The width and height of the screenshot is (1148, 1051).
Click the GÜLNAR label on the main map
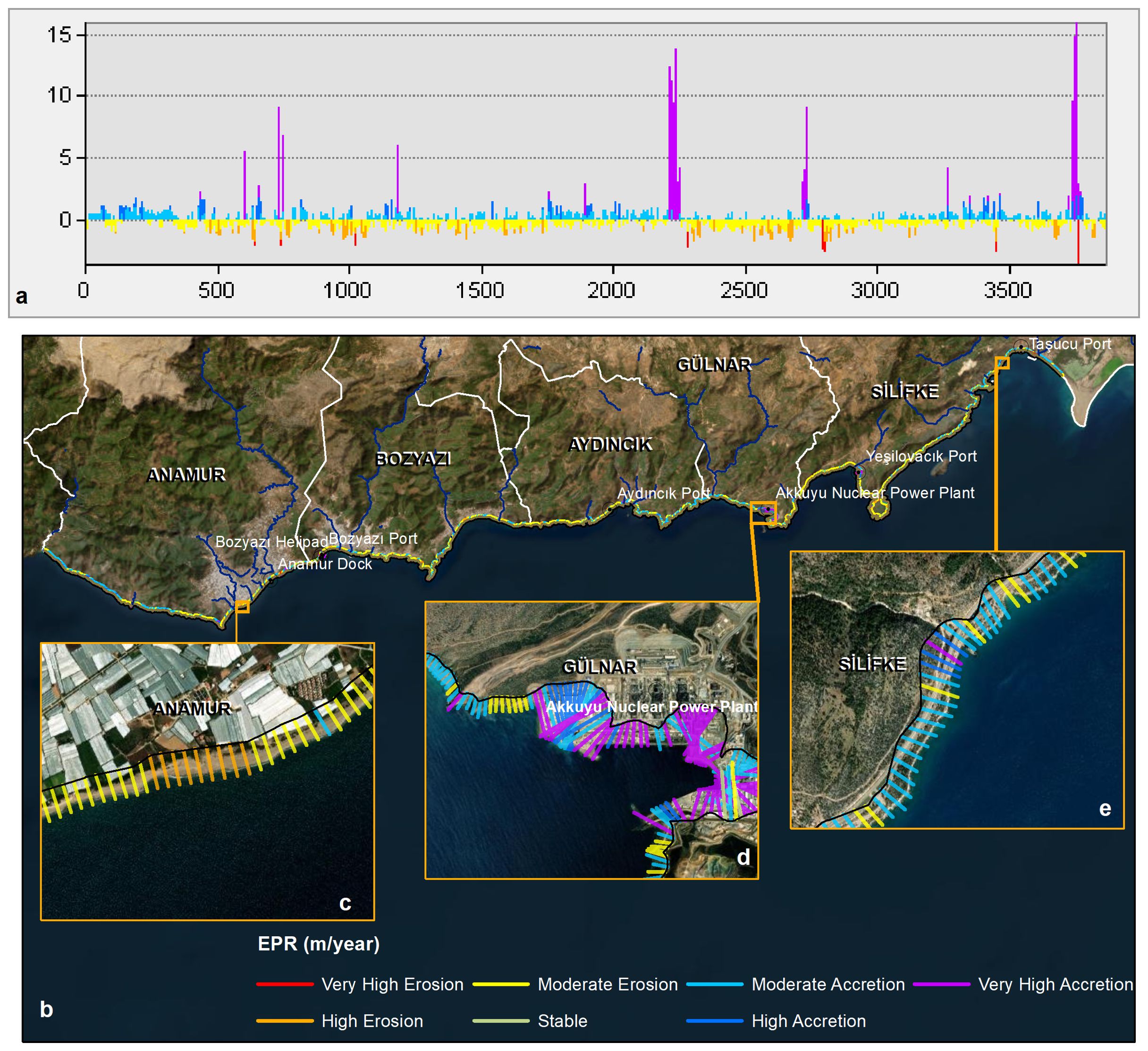pos(714,364)
